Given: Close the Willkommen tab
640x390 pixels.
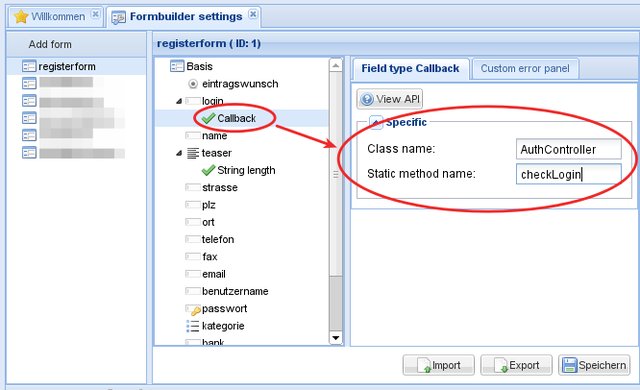Looking at the screenshot, I should 95,14.
